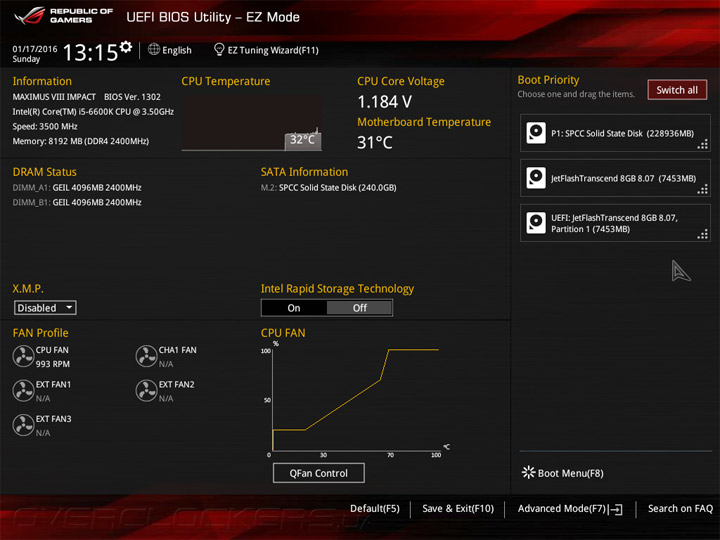Select the UEFI JetFlashTranscend Partition 1 drive icon
This screenshot has width=720, height=540.
point(536,223)
